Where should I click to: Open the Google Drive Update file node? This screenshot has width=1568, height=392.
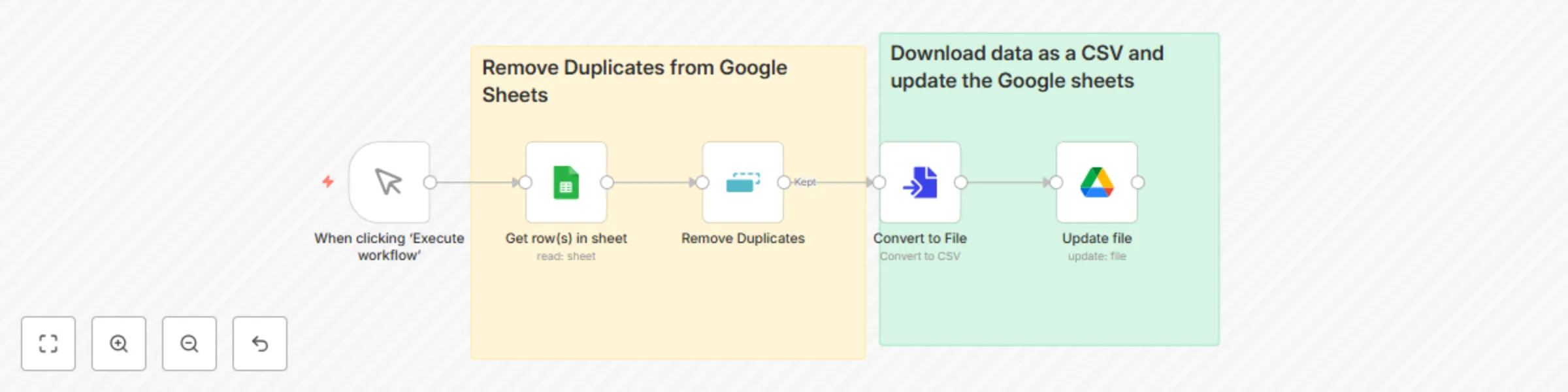pos(1097,182)
